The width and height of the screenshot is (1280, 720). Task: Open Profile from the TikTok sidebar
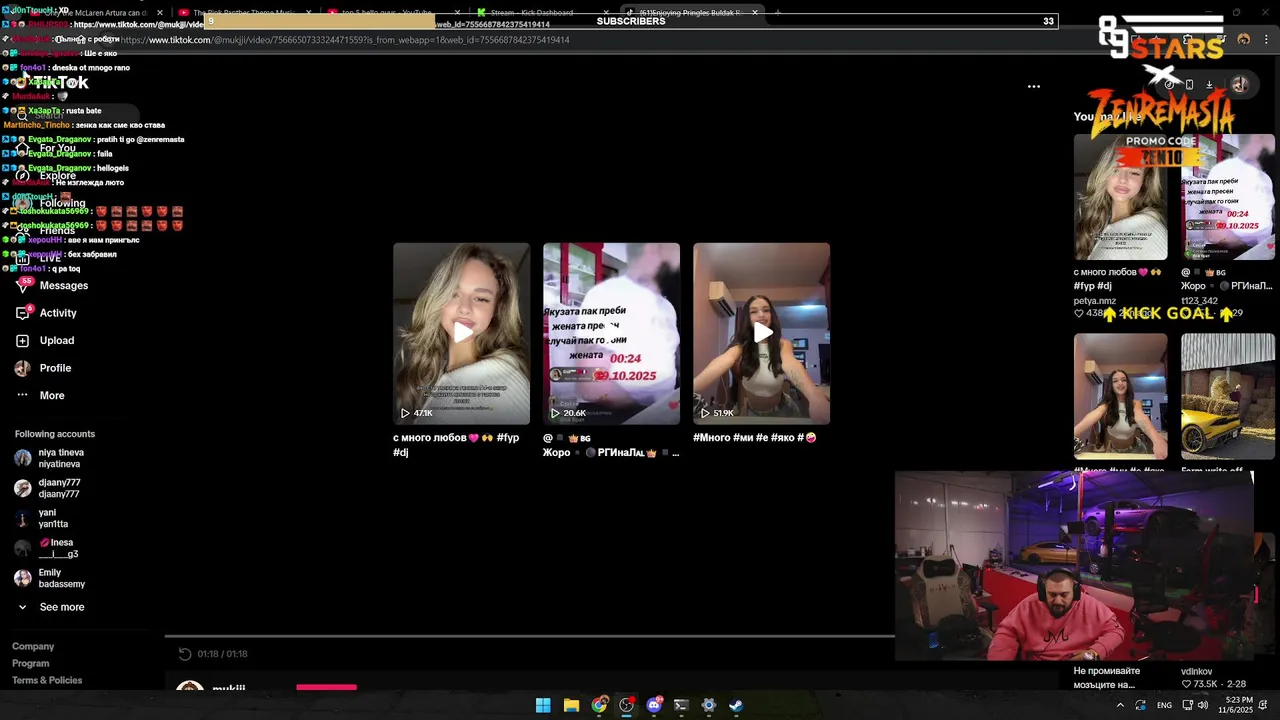tap(43, 368)
